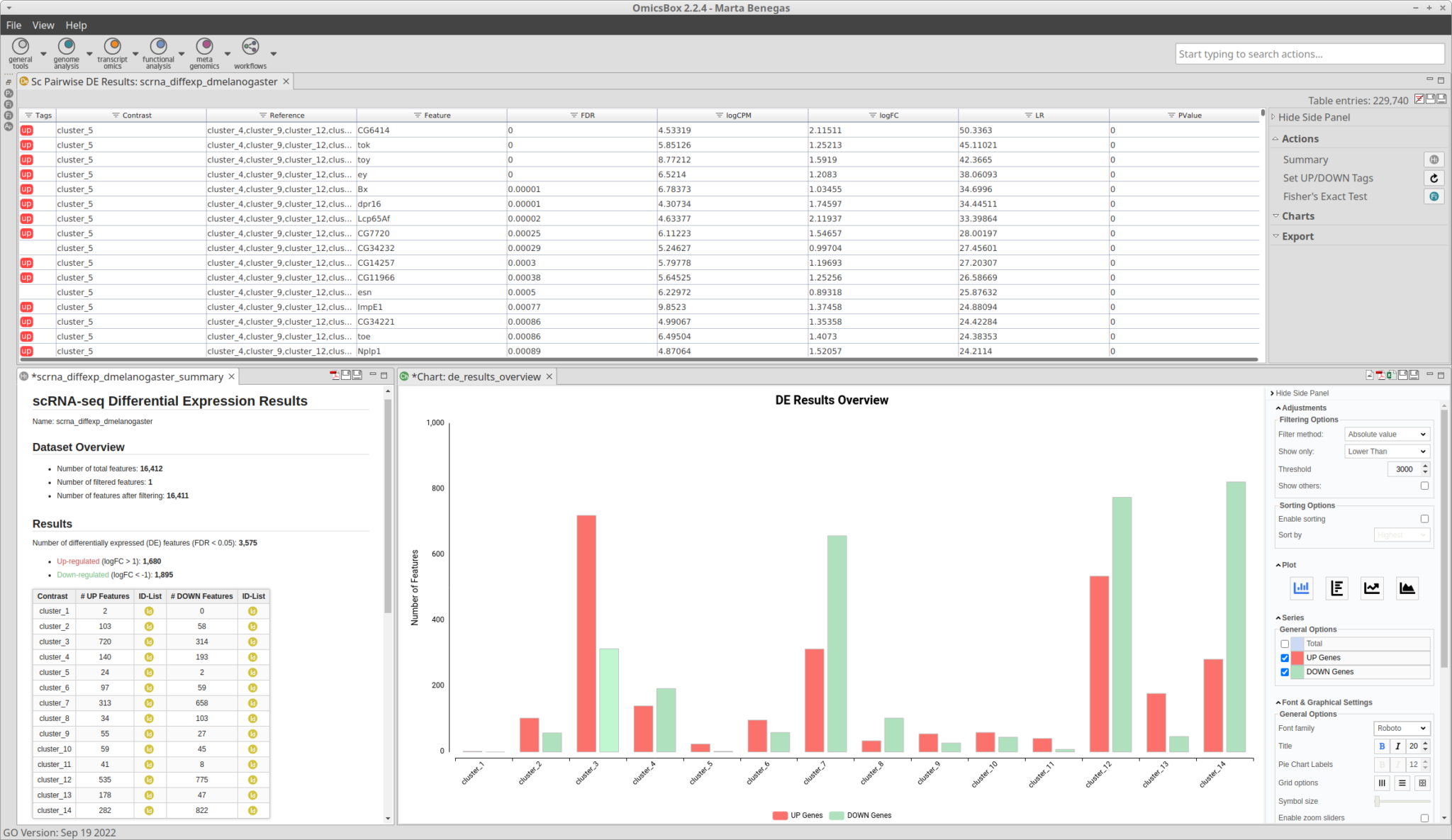The image size is (1452, 840).
Task: Open the Filter method dropdown
Action: click(1385, 434)
